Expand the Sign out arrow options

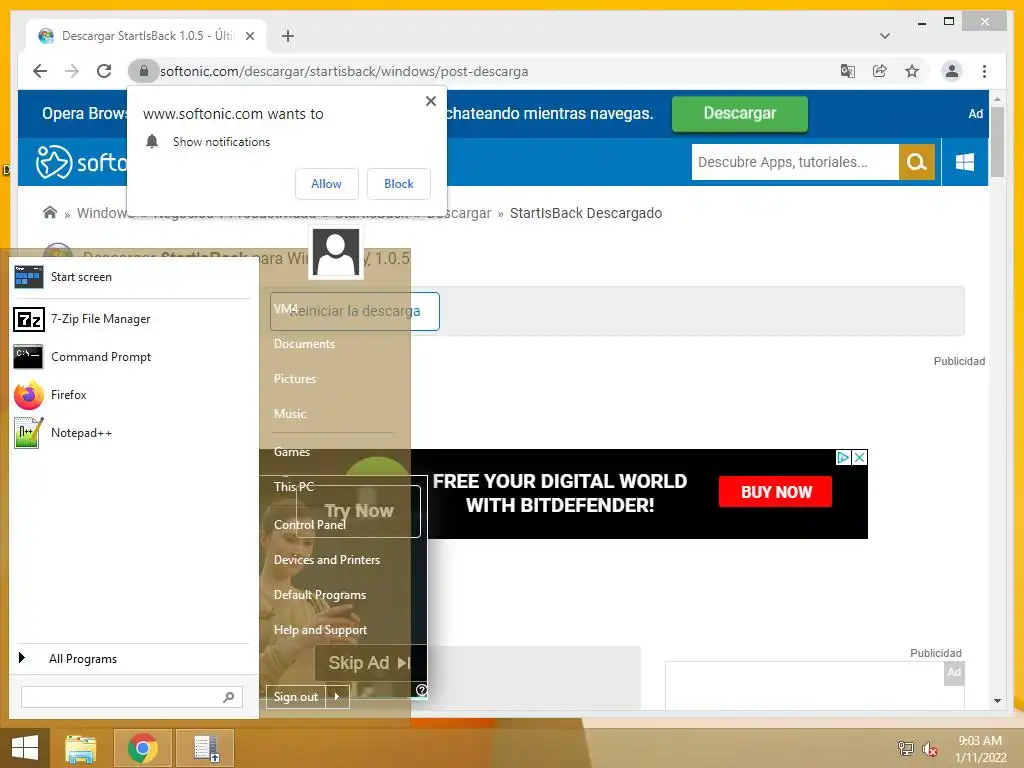click(x=338, y=697)
